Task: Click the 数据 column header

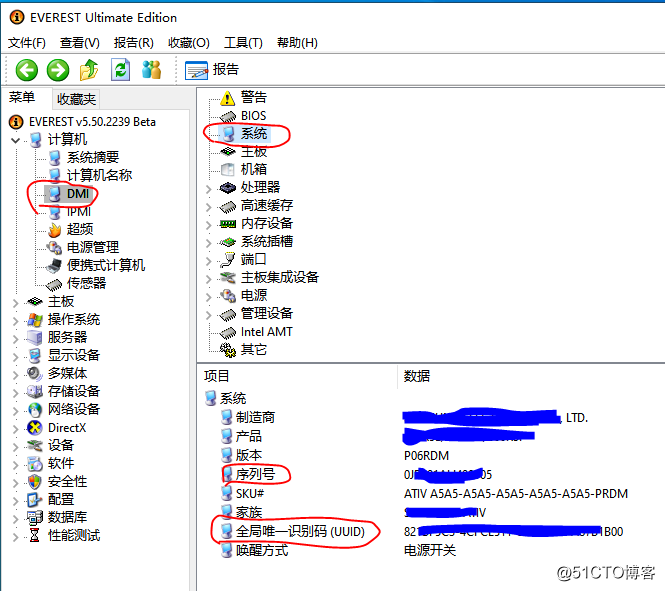Action: 416,376
